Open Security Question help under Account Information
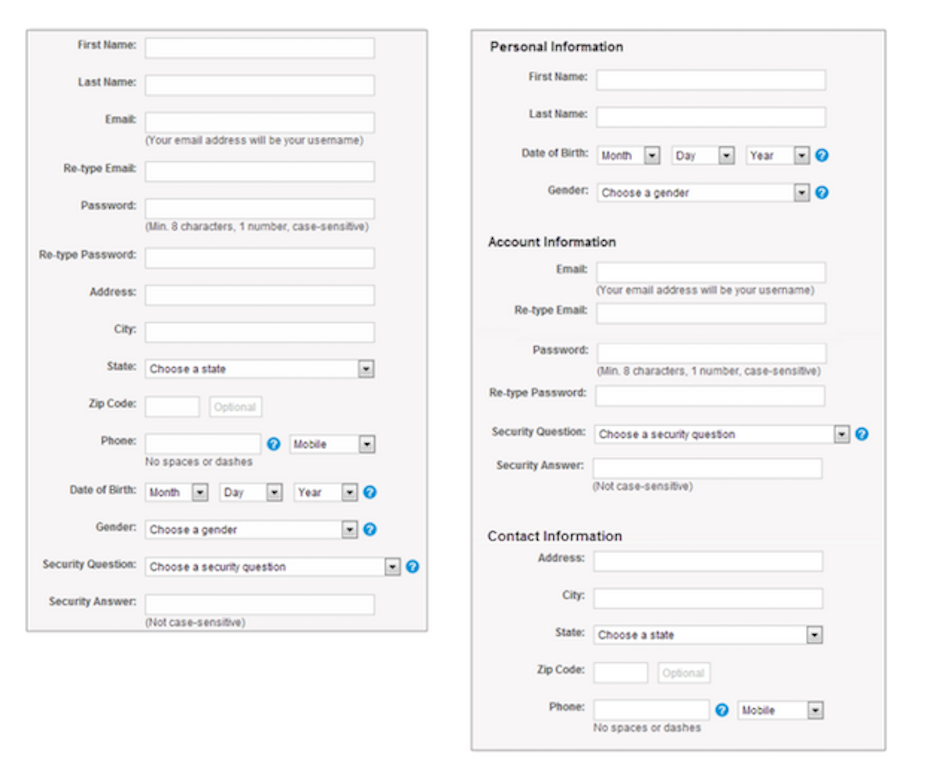This screenshot has width=930, height=766. pyautogui.click(x=862, y=434)
